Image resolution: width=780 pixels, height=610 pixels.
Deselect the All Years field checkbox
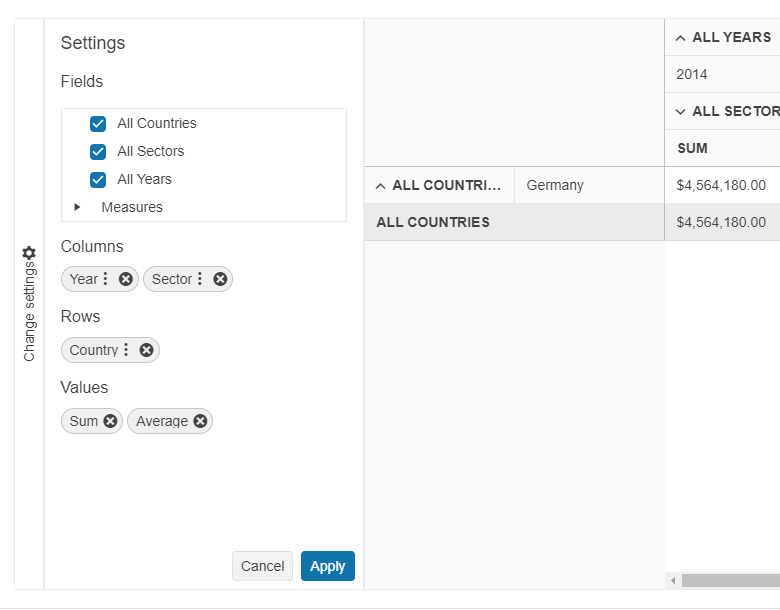coord(98,180)
